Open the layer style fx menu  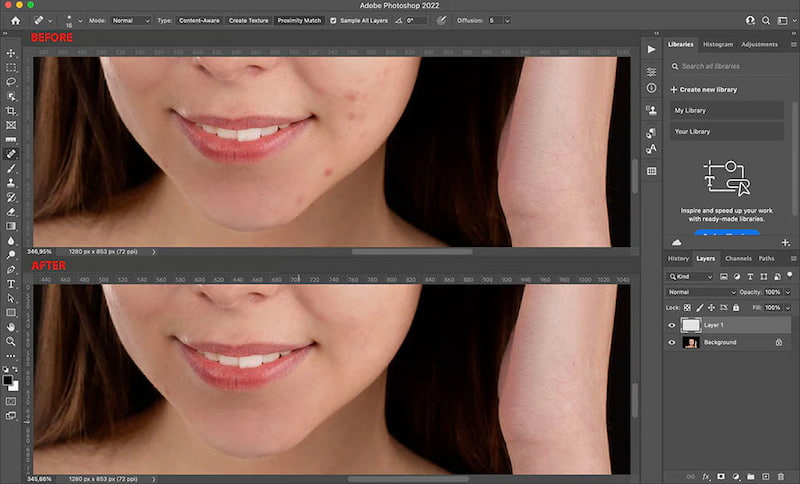point(706,476)
